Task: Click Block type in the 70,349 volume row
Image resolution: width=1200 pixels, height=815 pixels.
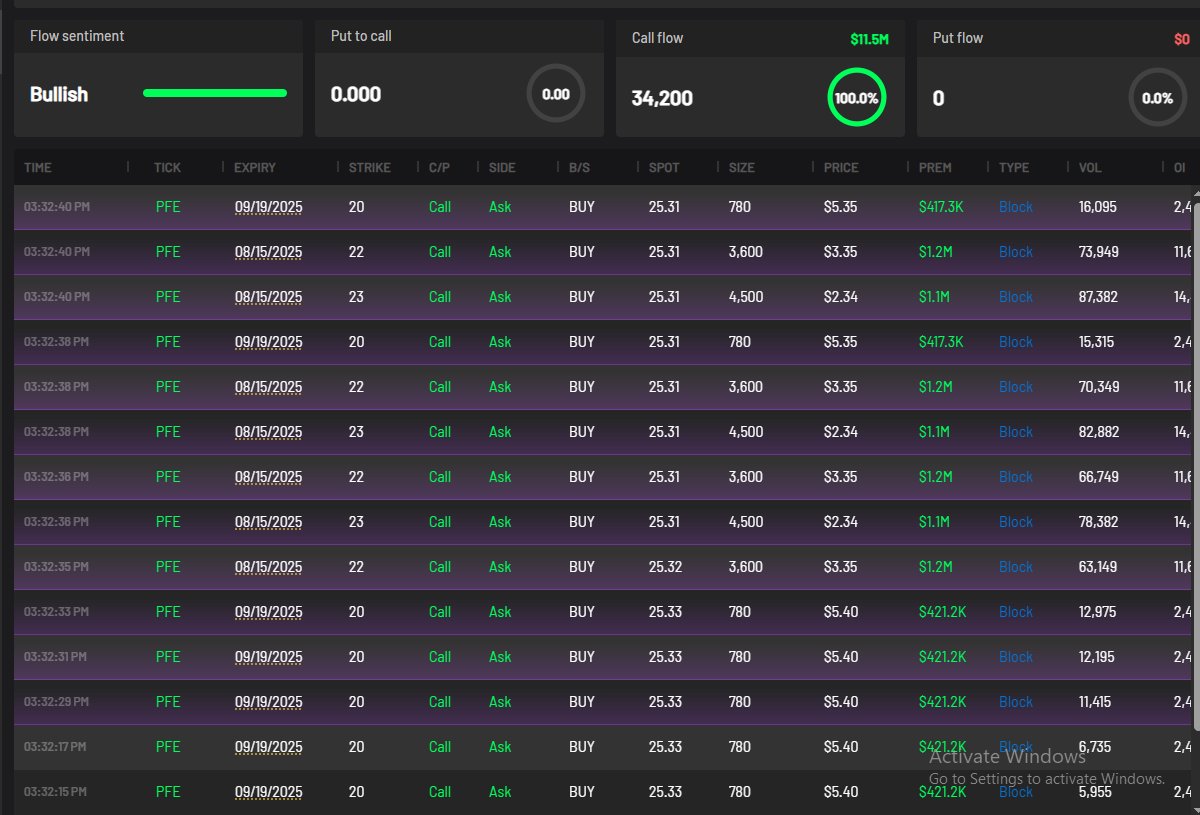Action: pos(1016,387)
